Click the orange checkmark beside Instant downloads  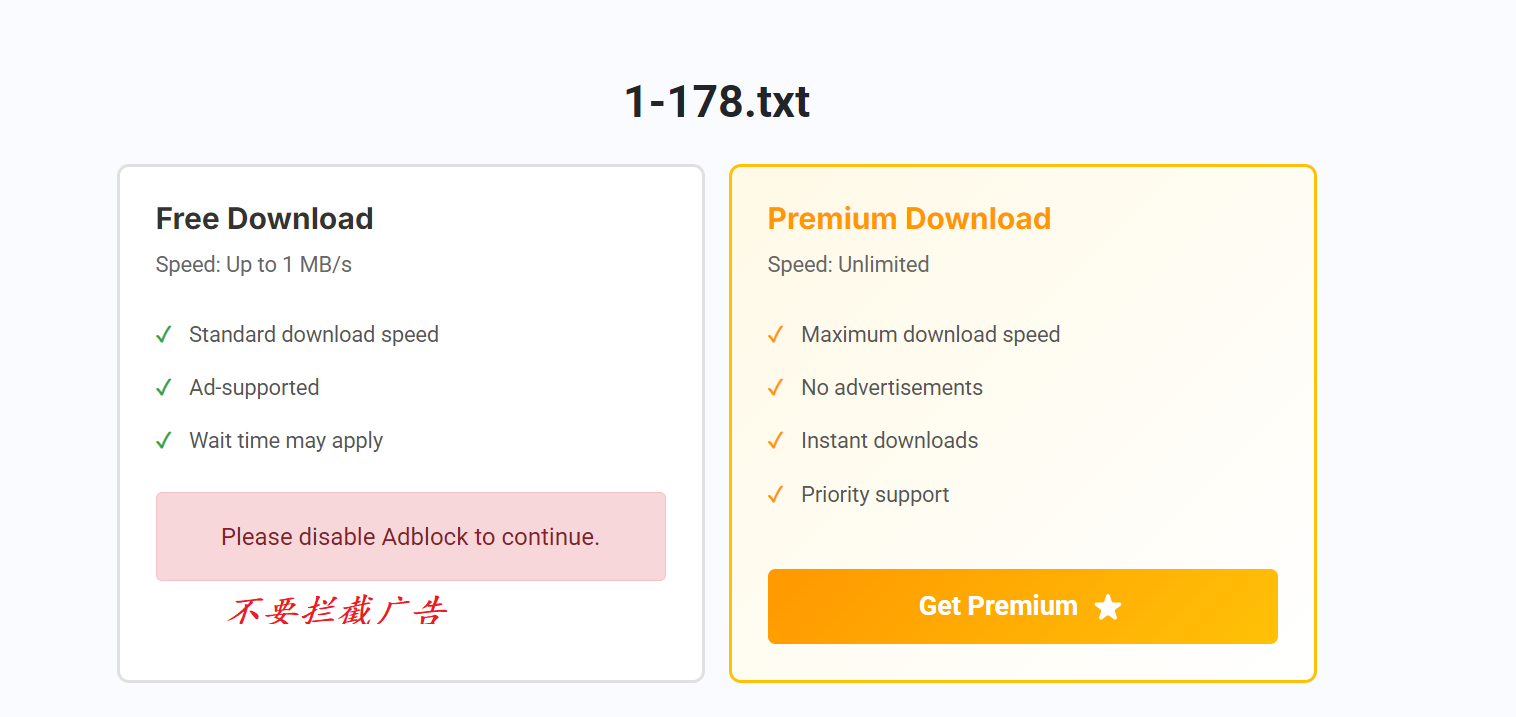coord(775,440)
